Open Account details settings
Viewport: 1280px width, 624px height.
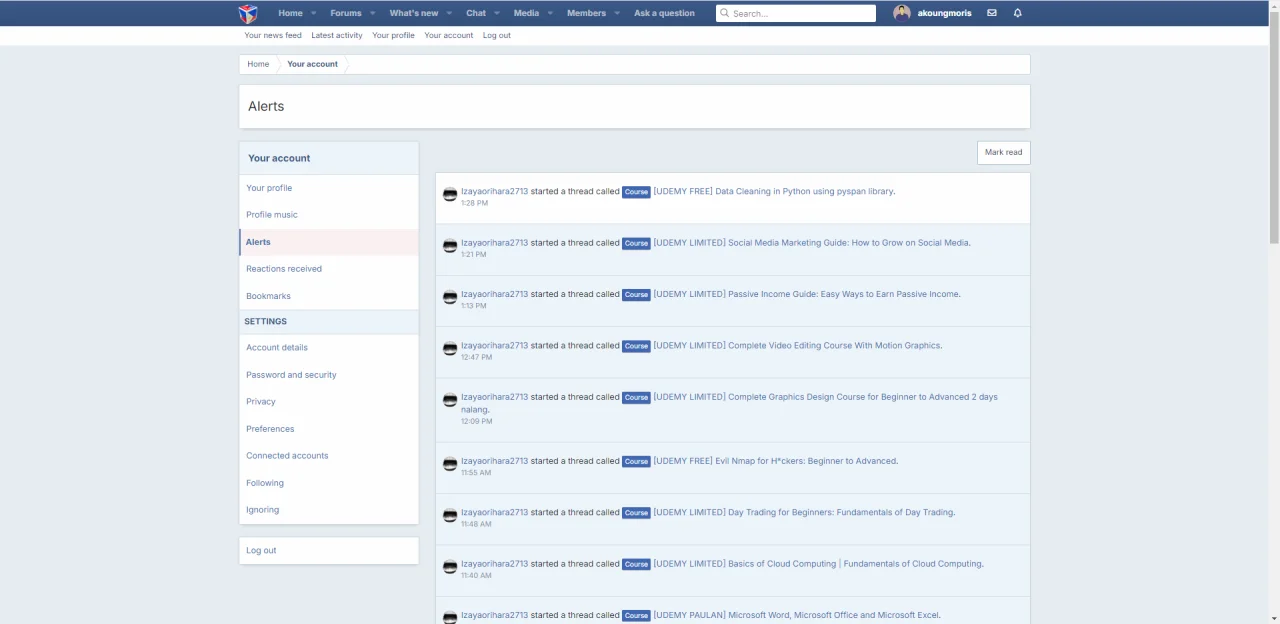pos(329,348)
